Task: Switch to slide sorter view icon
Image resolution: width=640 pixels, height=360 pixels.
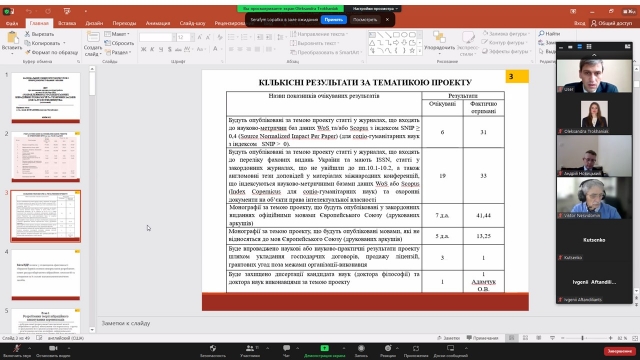Action: pyautogui.click(x=525, y=338)
